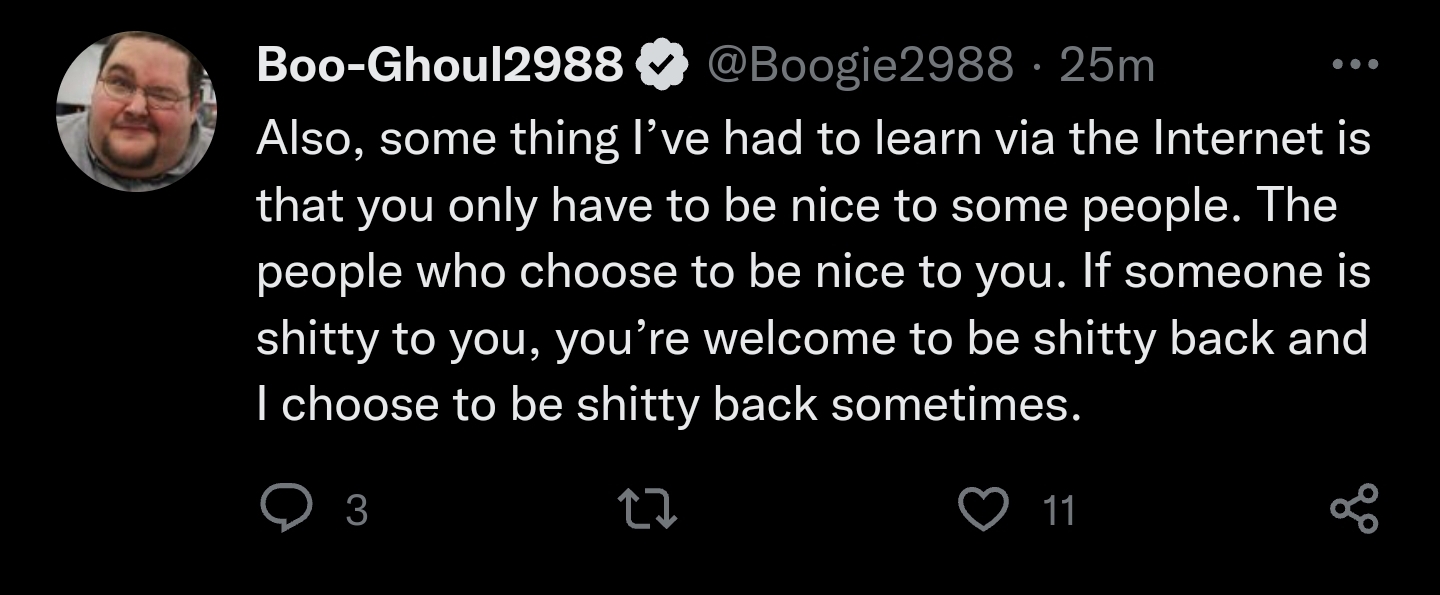
Task: Click the line ending "shitty back sometimes."
Action: pos(670,404)
